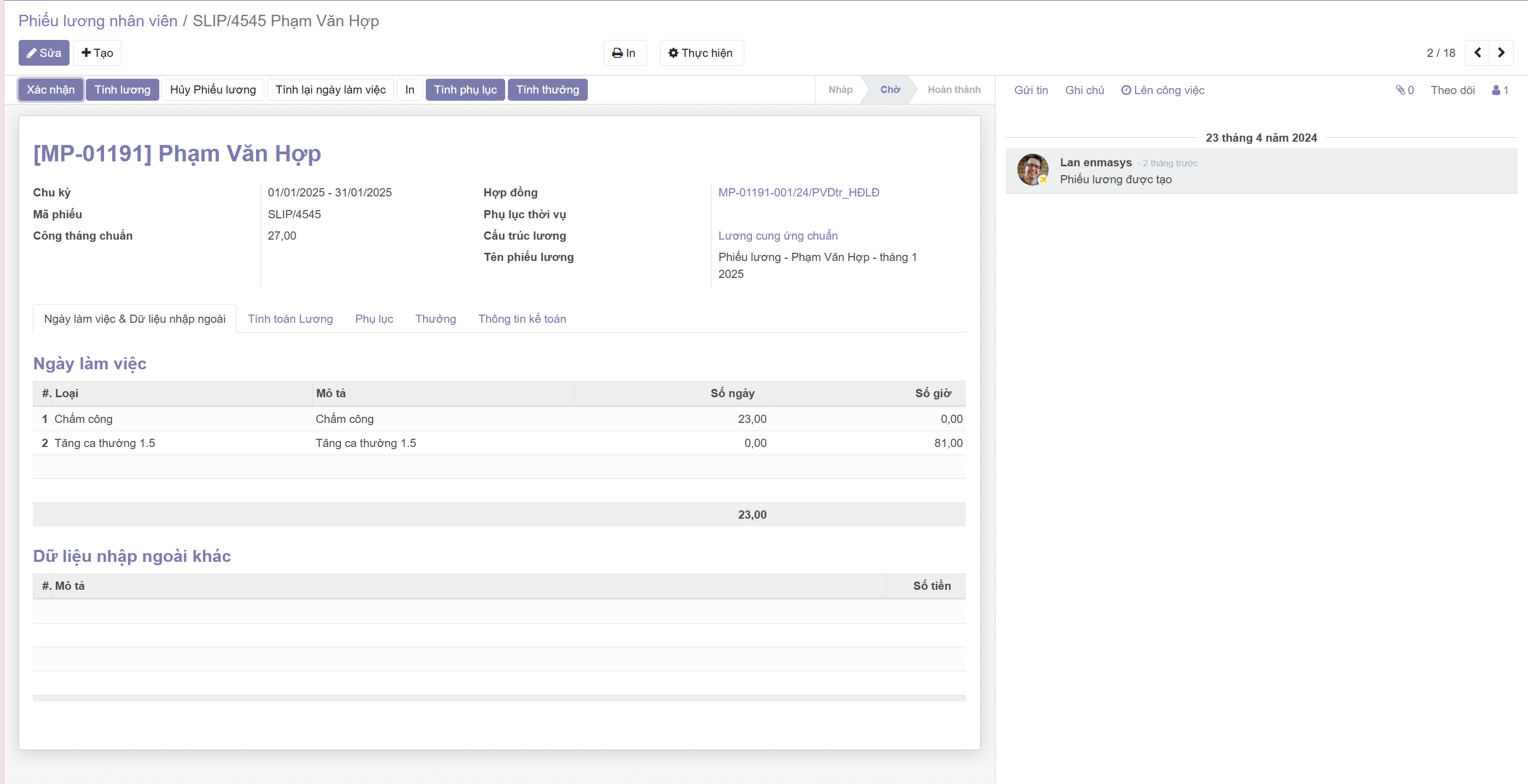Open the Thông tin kế toán tab
Screen dimensions: 1528x784
tap(522, 319)
